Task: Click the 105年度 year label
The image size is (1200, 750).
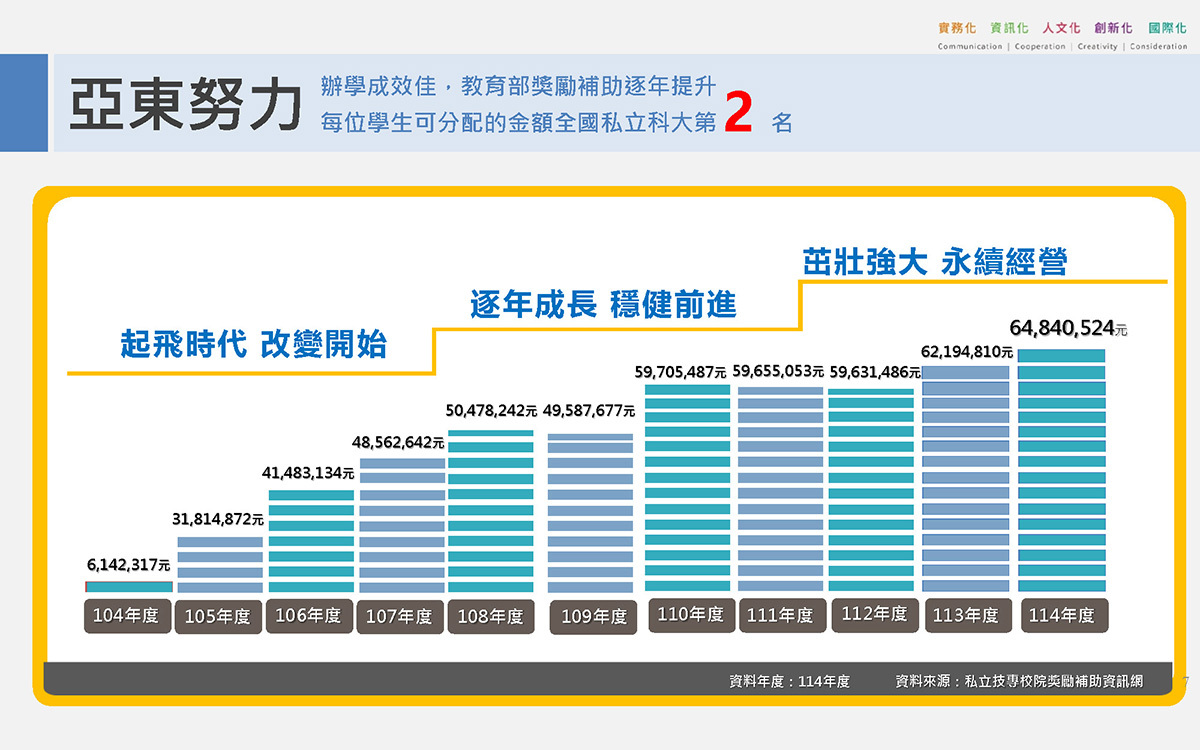Action: (218, 617)
